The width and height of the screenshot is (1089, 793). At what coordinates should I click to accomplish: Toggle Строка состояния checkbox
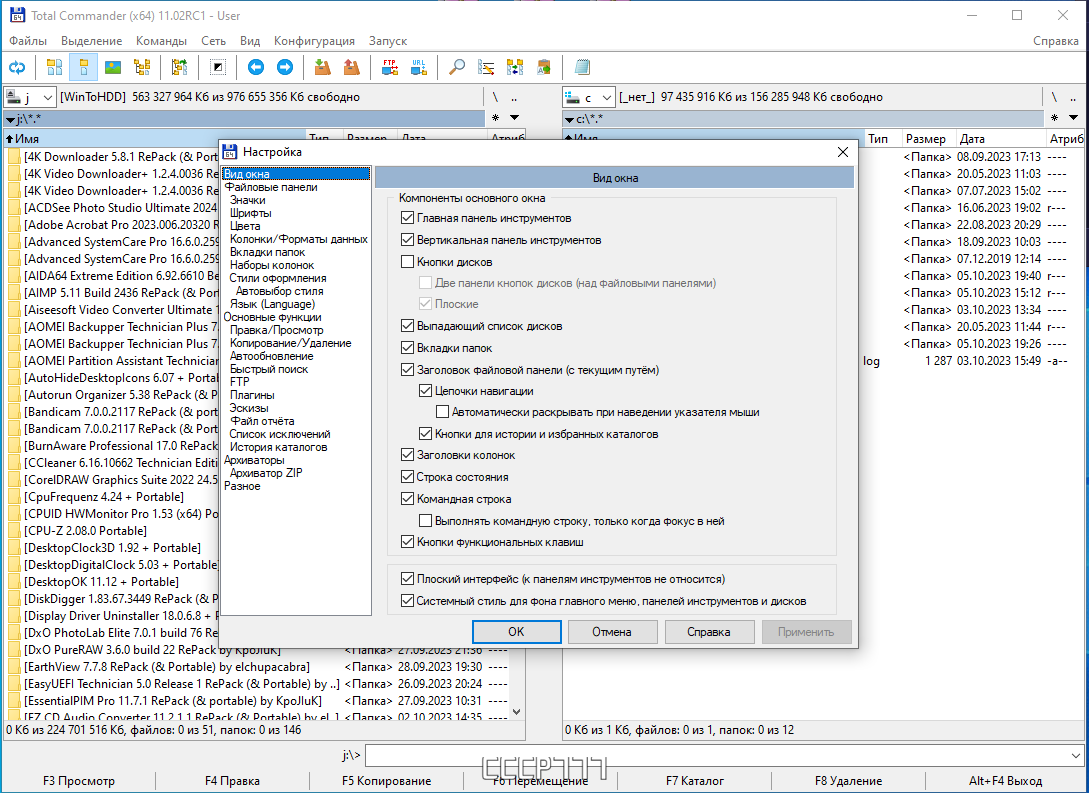[x=408, y=477]
